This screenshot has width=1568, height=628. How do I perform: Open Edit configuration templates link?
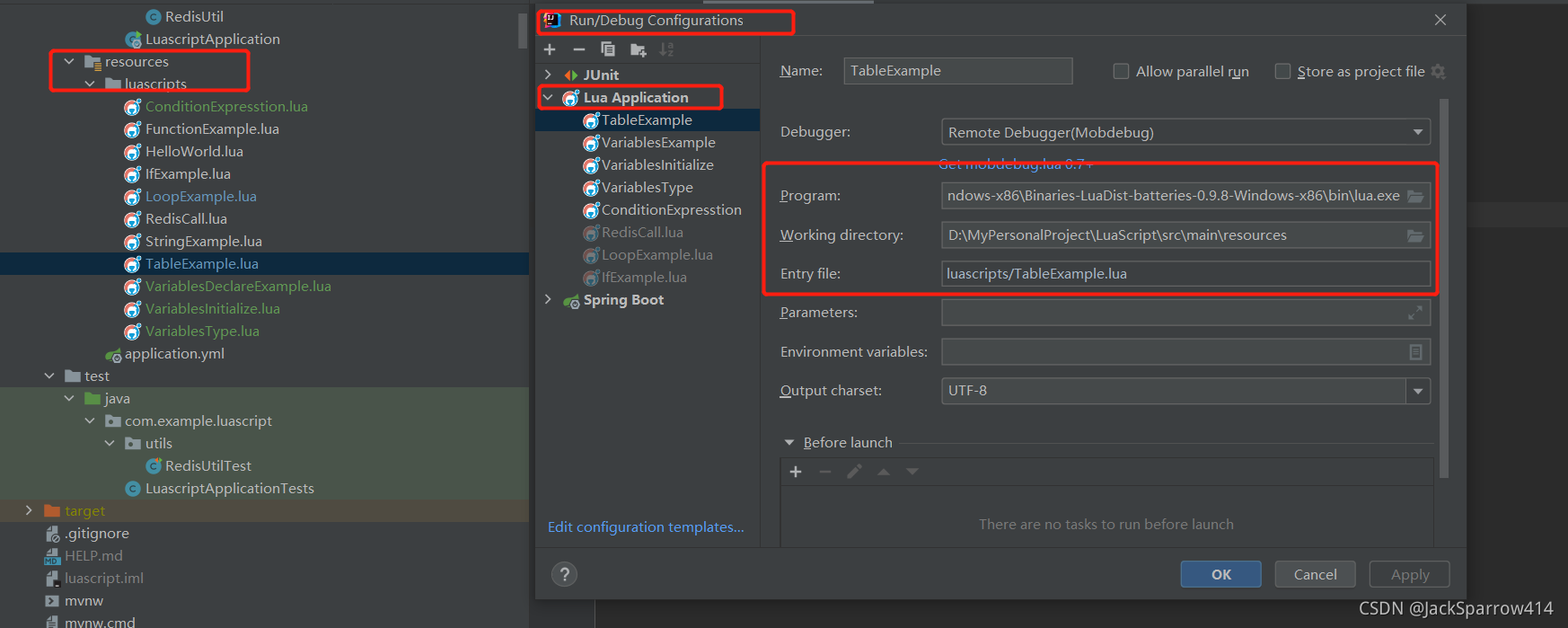646,527
